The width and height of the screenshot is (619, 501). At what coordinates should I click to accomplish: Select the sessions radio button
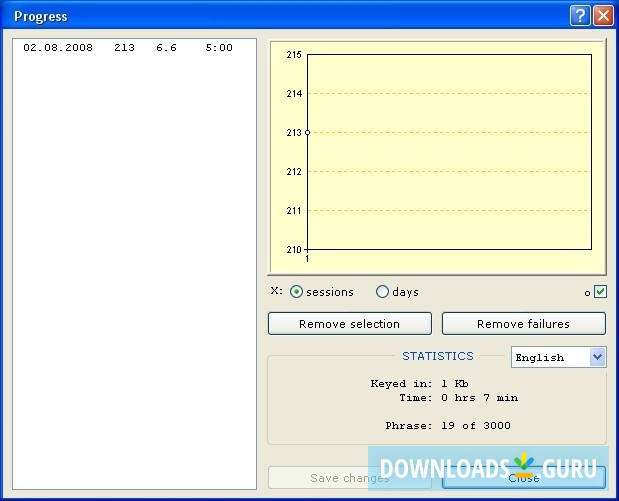click(x=297, y=292)
